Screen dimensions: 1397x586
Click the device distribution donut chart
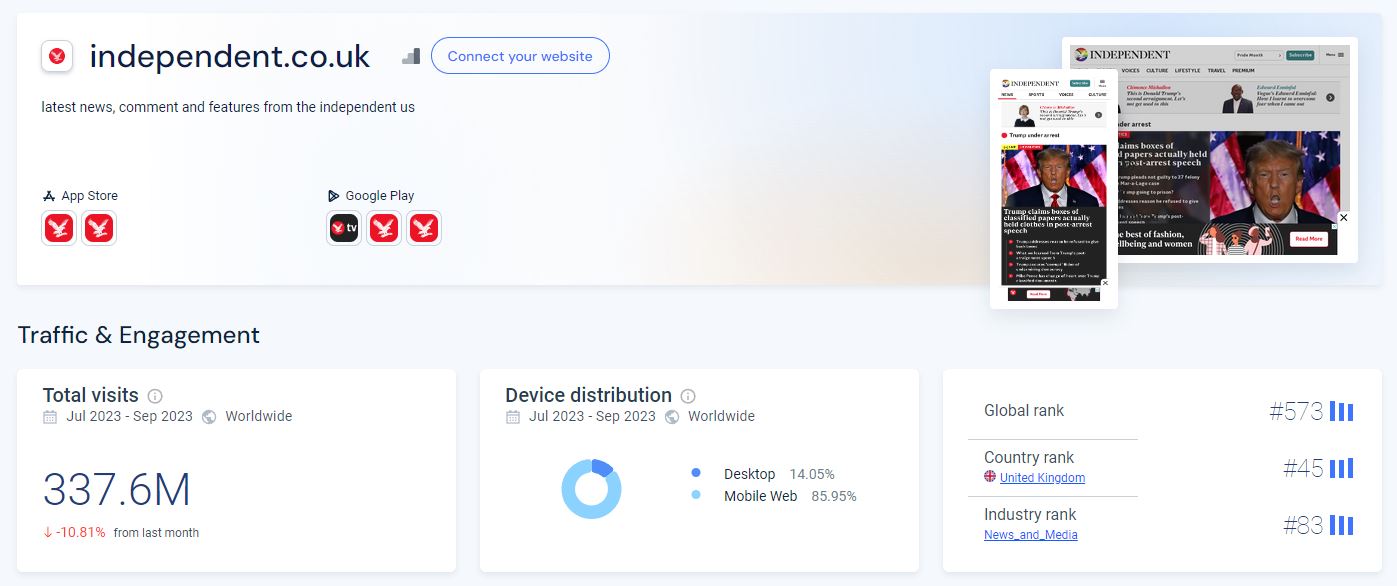coord(591,488)
